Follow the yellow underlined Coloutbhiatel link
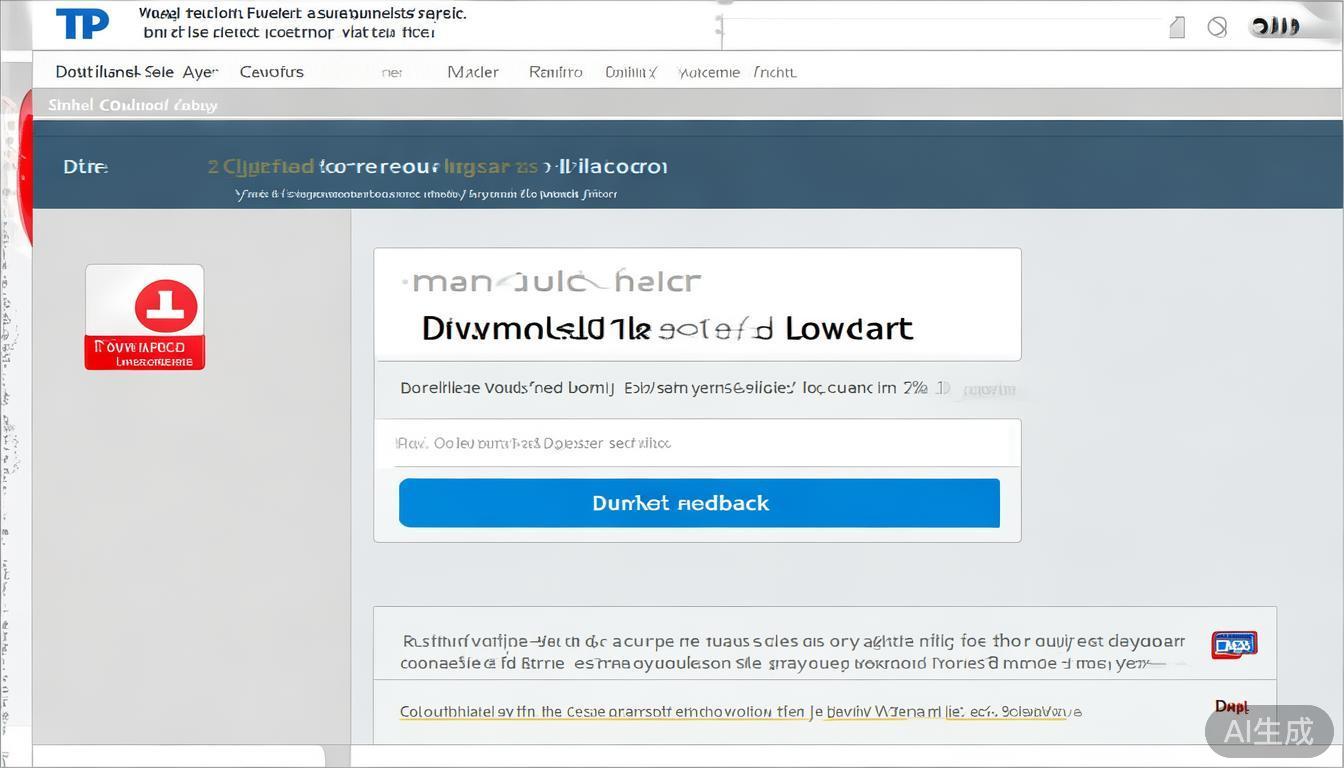This screenshot has width=1344, height=768. point(740,712)
